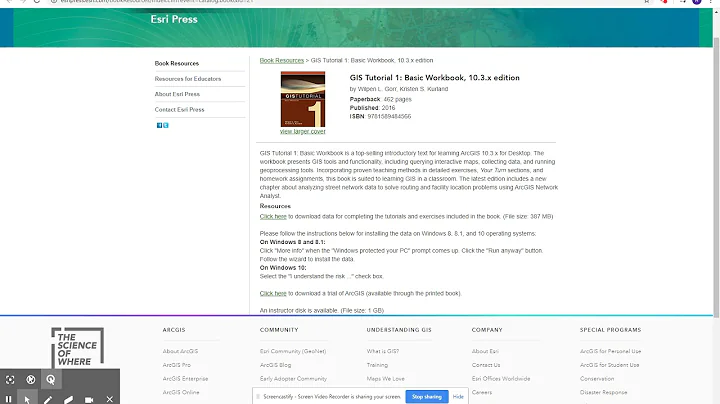The height and width of the screenshot is (404, 720).
Task: Open ArcGIS for Personal Use footer link
Action: tap(610, 351)
